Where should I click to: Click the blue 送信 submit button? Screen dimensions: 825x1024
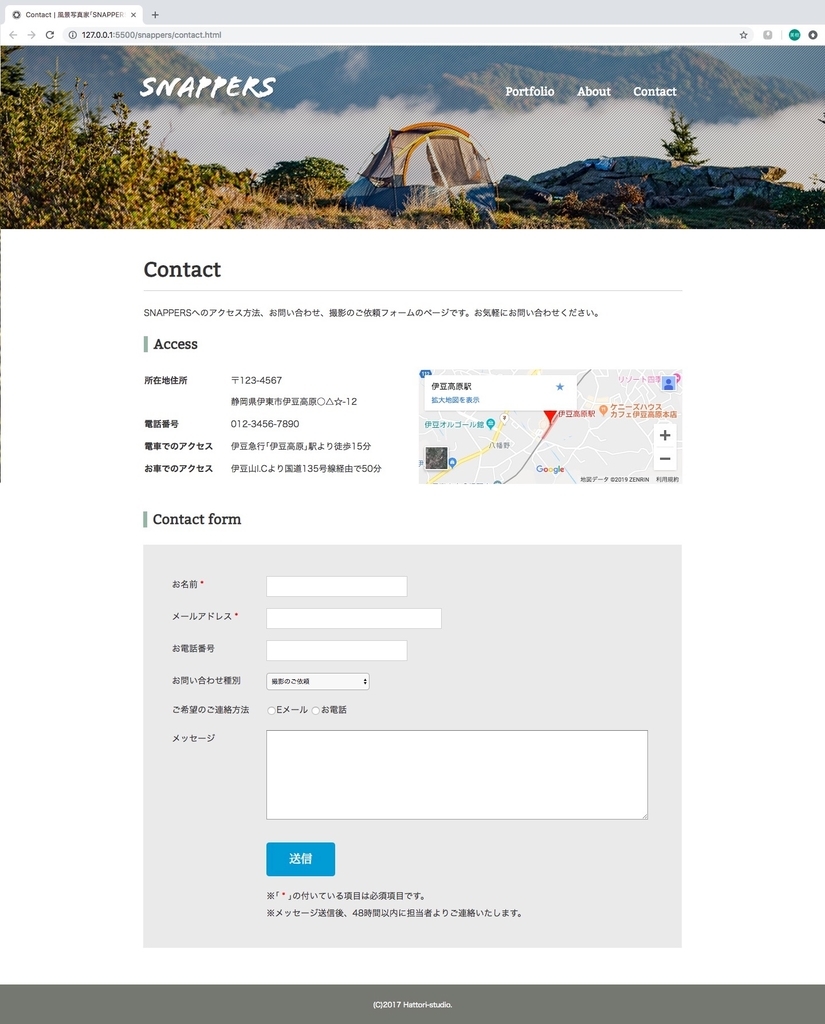[x=300, y=859]
